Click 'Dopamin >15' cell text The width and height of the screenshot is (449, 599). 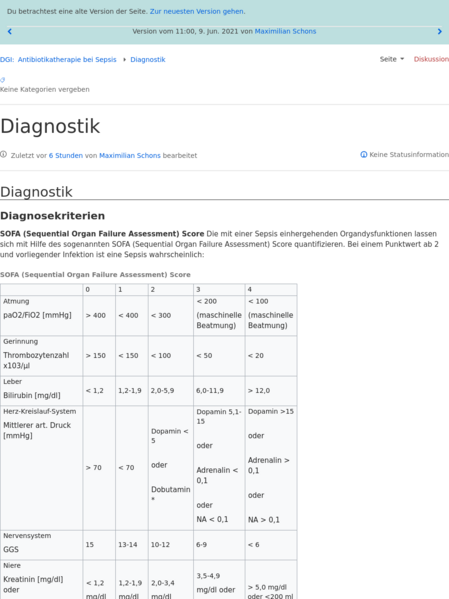point(271,411)
